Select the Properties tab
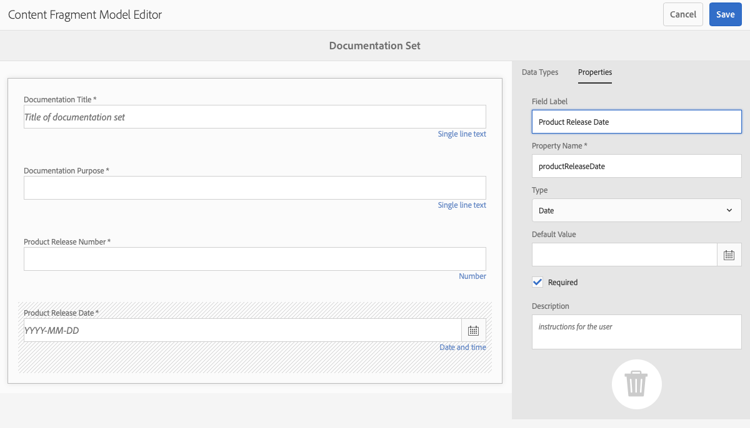 tap(595, 72)
